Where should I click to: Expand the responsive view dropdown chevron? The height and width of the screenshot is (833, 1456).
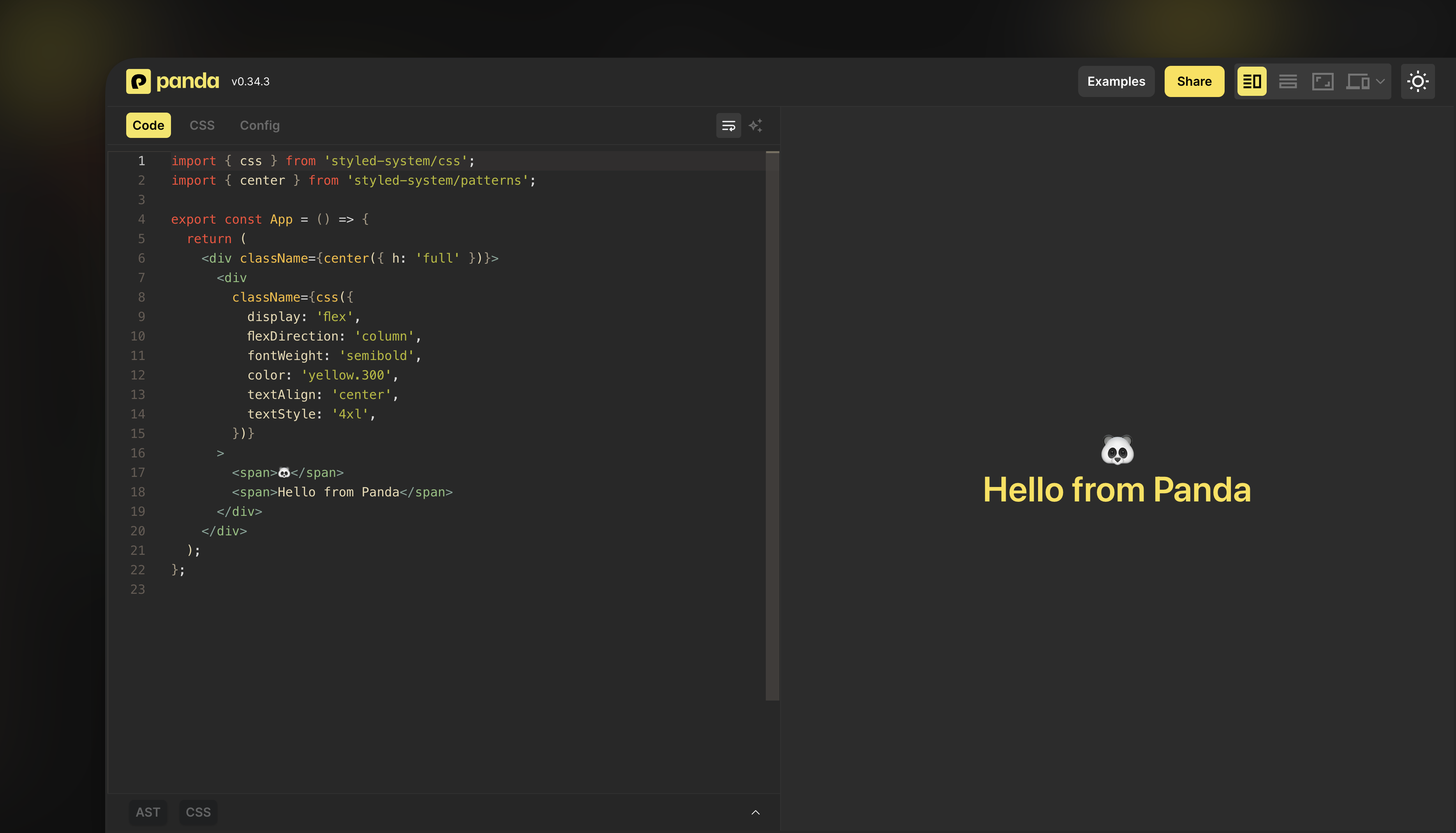pyautogui.click(x=1380, y=81)
